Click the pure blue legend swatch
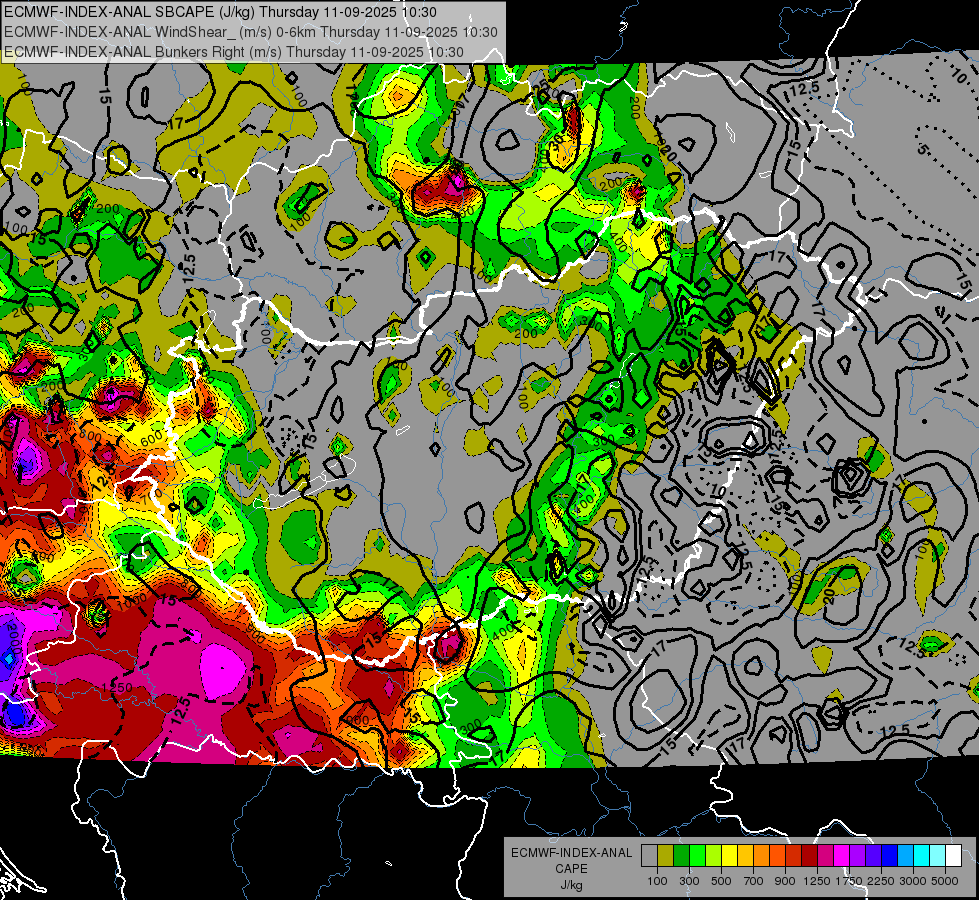The image size is (979, 900). pyautogui.click(x=890, y=856)
